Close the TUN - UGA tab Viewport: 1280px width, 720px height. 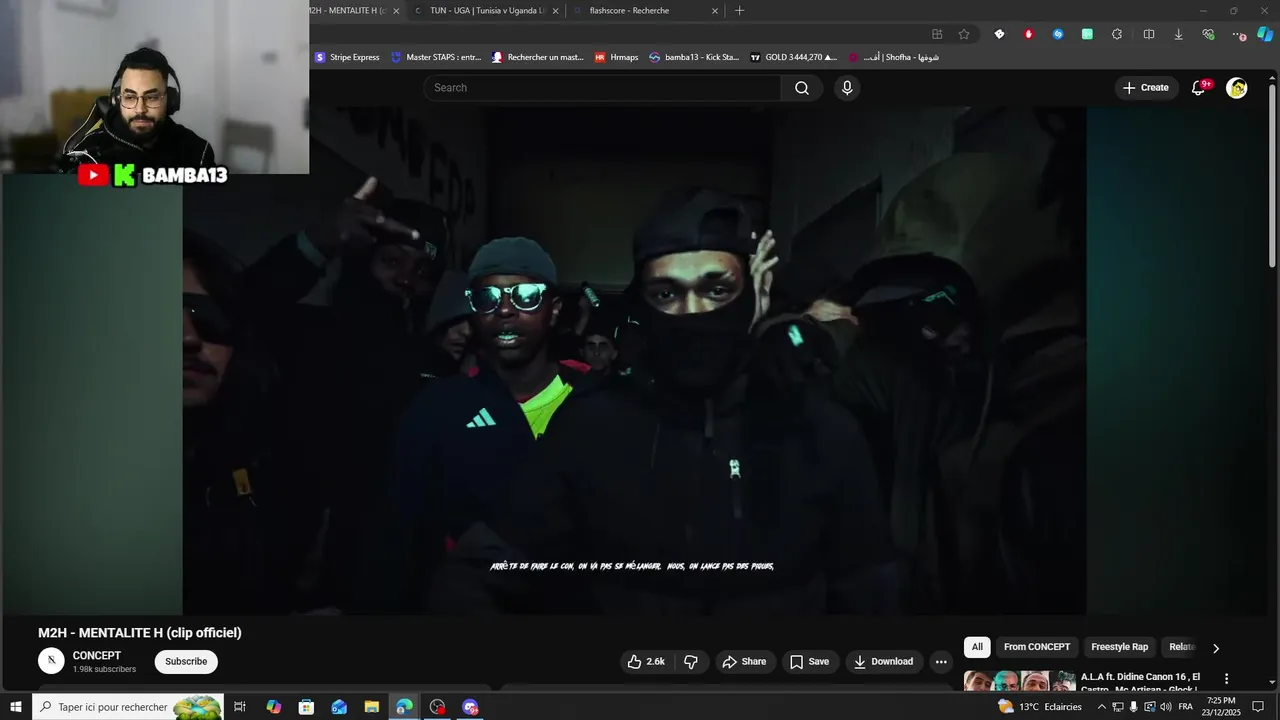(555, 11)
